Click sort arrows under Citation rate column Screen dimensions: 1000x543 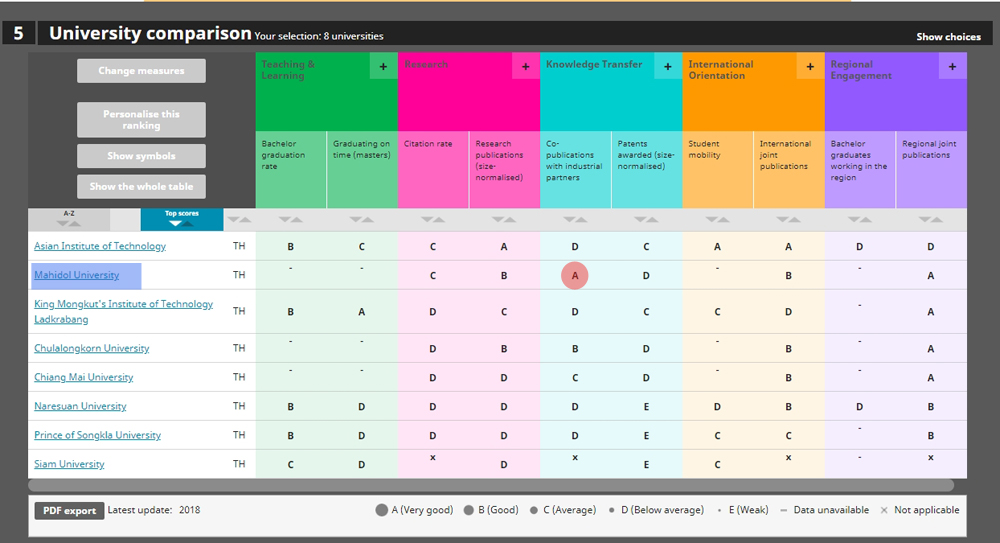pyautogui.click(x=433, y=219)
